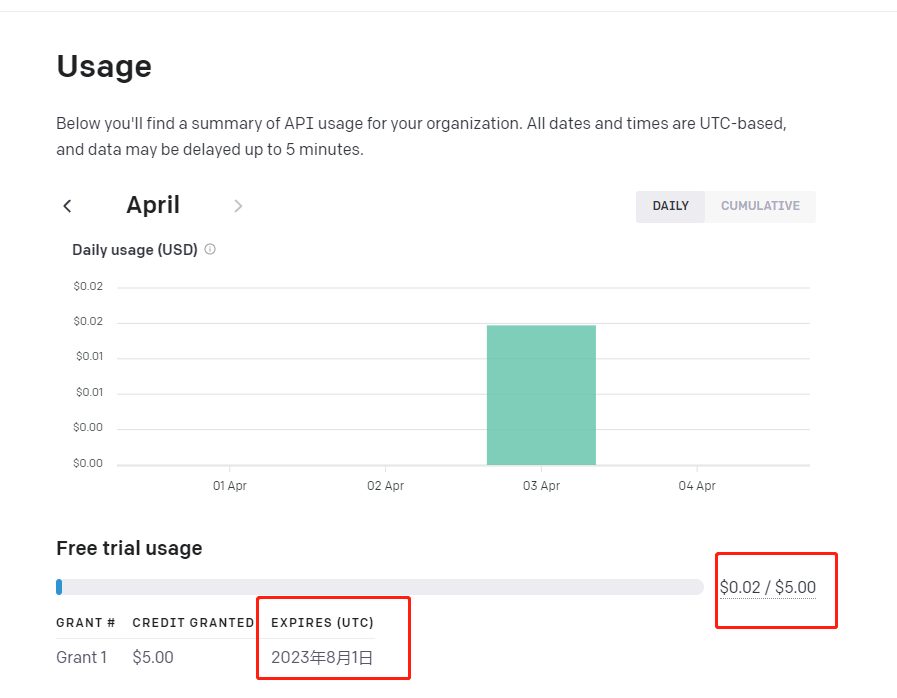Image resolution: width=897 pixels, height=698 pixels.
Task: Switch to the DAILY view tab
Action: tap(670, 206)
